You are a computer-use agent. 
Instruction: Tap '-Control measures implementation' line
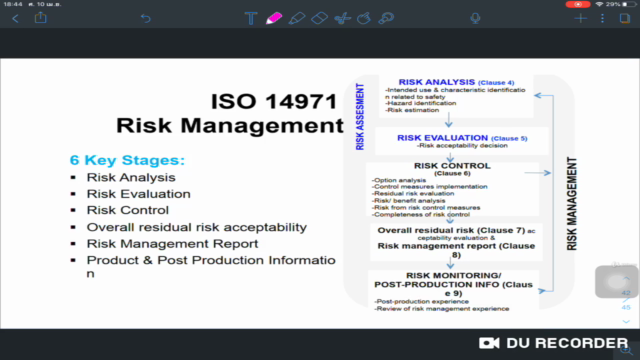[x=429, y=187]
